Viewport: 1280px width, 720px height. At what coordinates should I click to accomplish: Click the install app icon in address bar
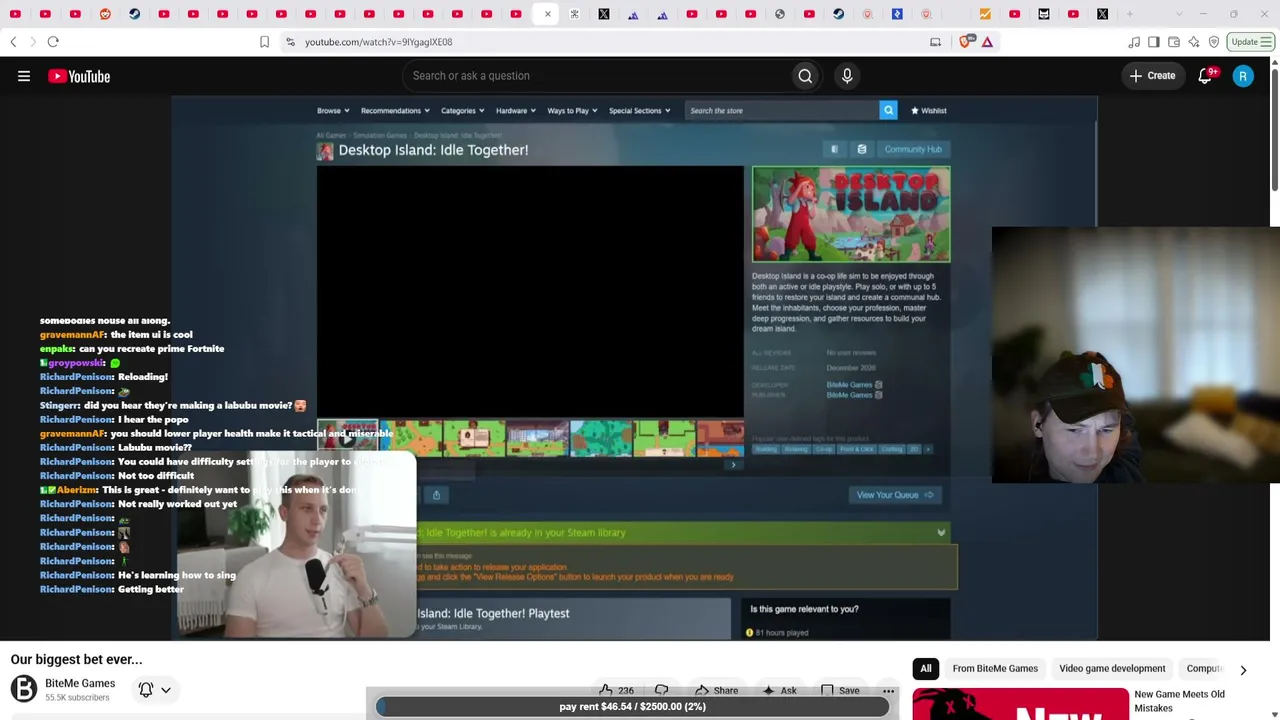point(935,42)
